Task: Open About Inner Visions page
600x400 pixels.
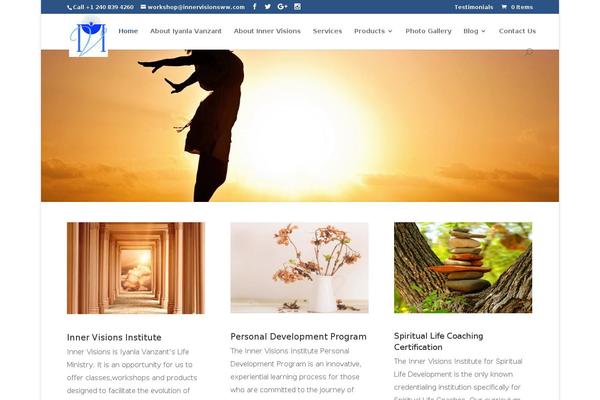Action: 267,31
